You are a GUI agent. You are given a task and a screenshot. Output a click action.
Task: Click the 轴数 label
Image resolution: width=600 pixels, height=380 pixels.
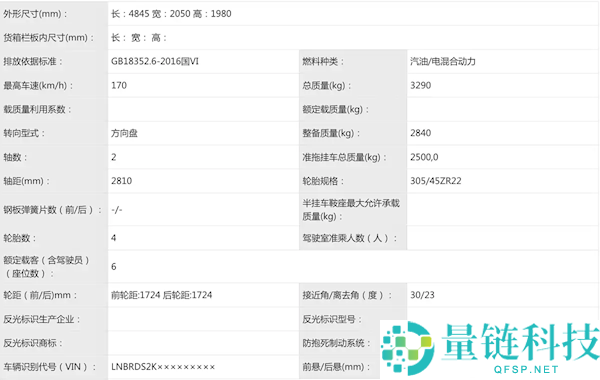pyautogui.click(x=15, y=157)
